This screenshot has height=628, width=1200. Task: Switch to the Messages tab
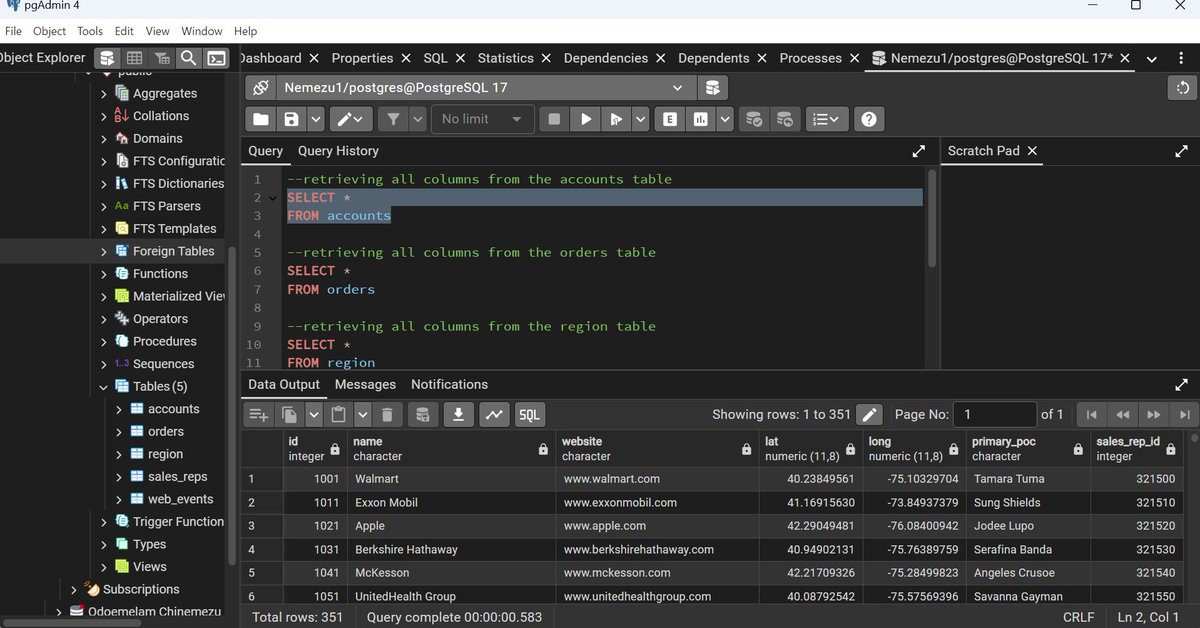[x=365, y=384]
